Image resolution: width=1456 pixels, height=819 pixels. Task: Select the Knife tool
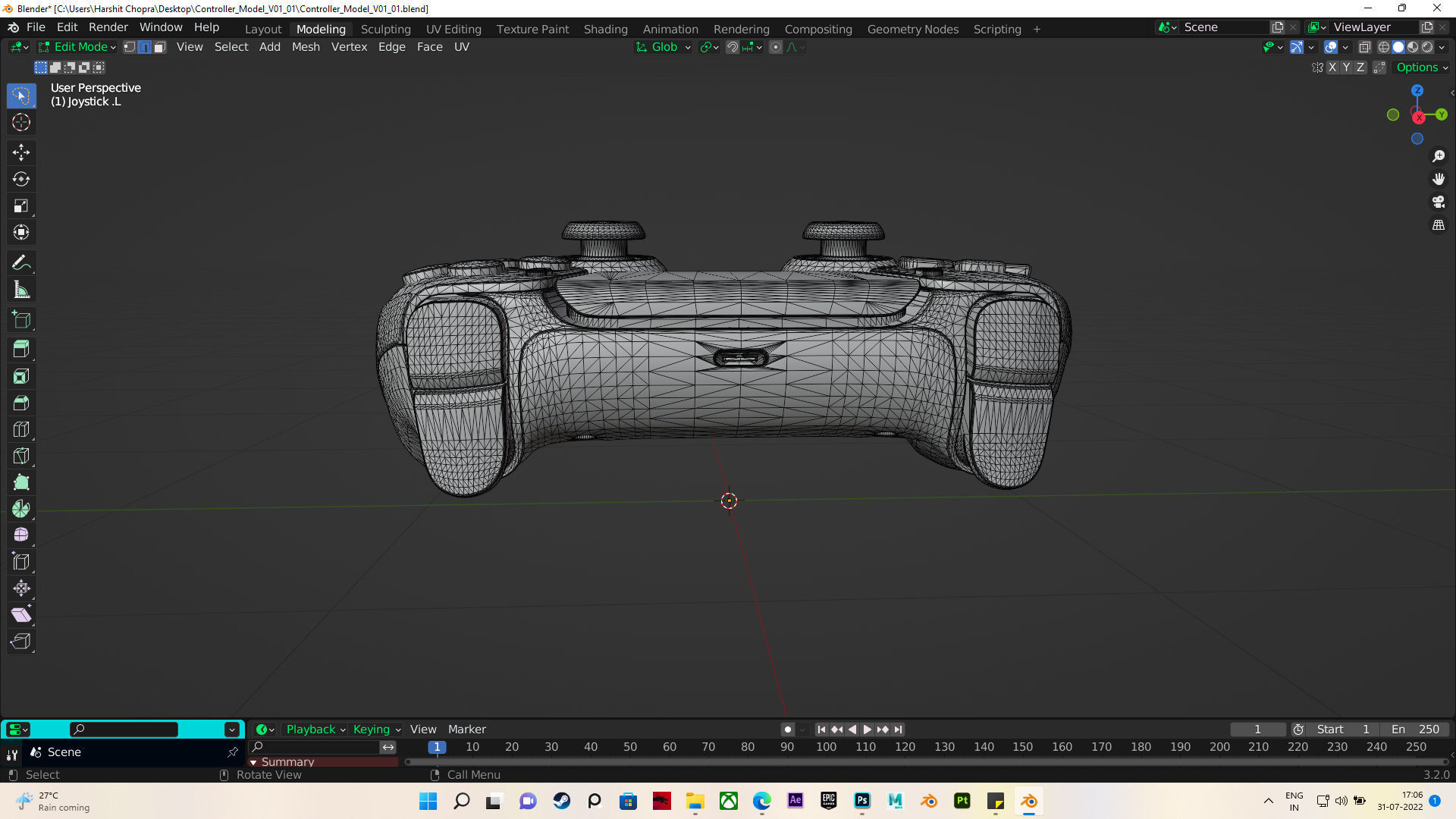coord(21,456)
